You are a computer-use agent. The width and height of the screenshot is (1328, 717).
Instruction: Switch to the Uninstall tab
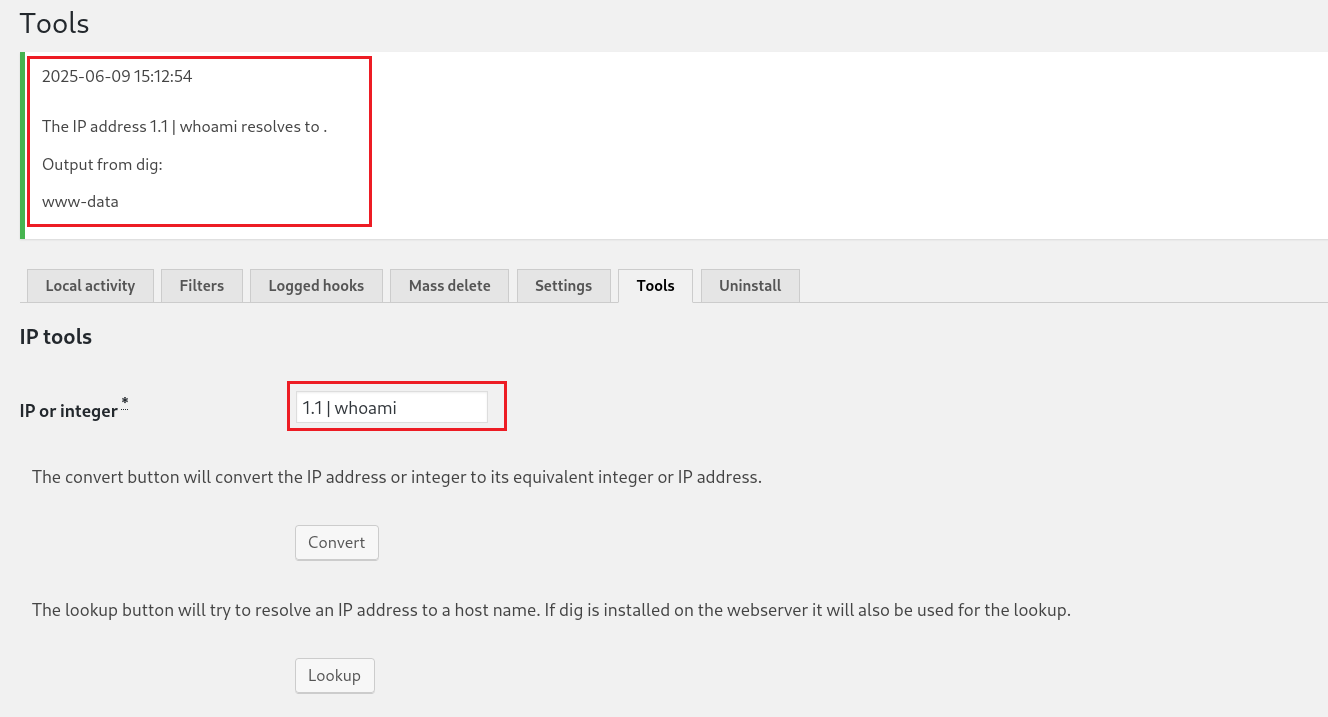click(750, 286)
